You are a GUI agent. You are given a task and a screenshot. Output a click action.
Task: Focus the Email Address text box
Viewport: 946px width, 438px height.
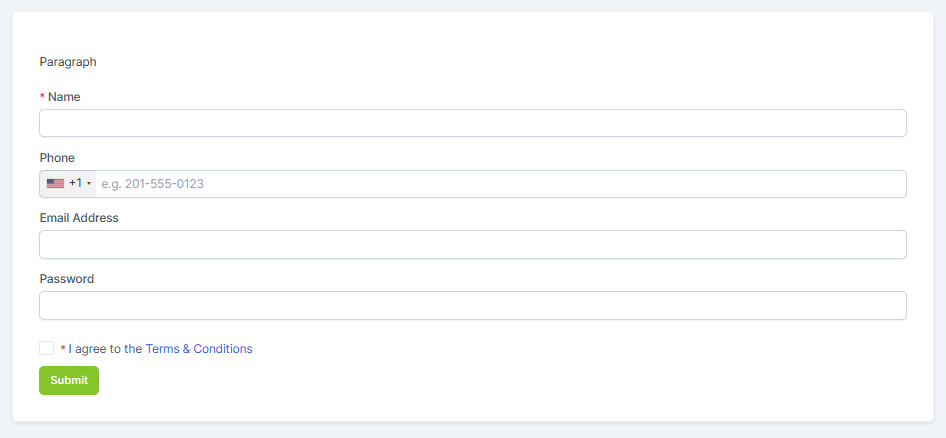pyautogui.click(x=472, y=245)
